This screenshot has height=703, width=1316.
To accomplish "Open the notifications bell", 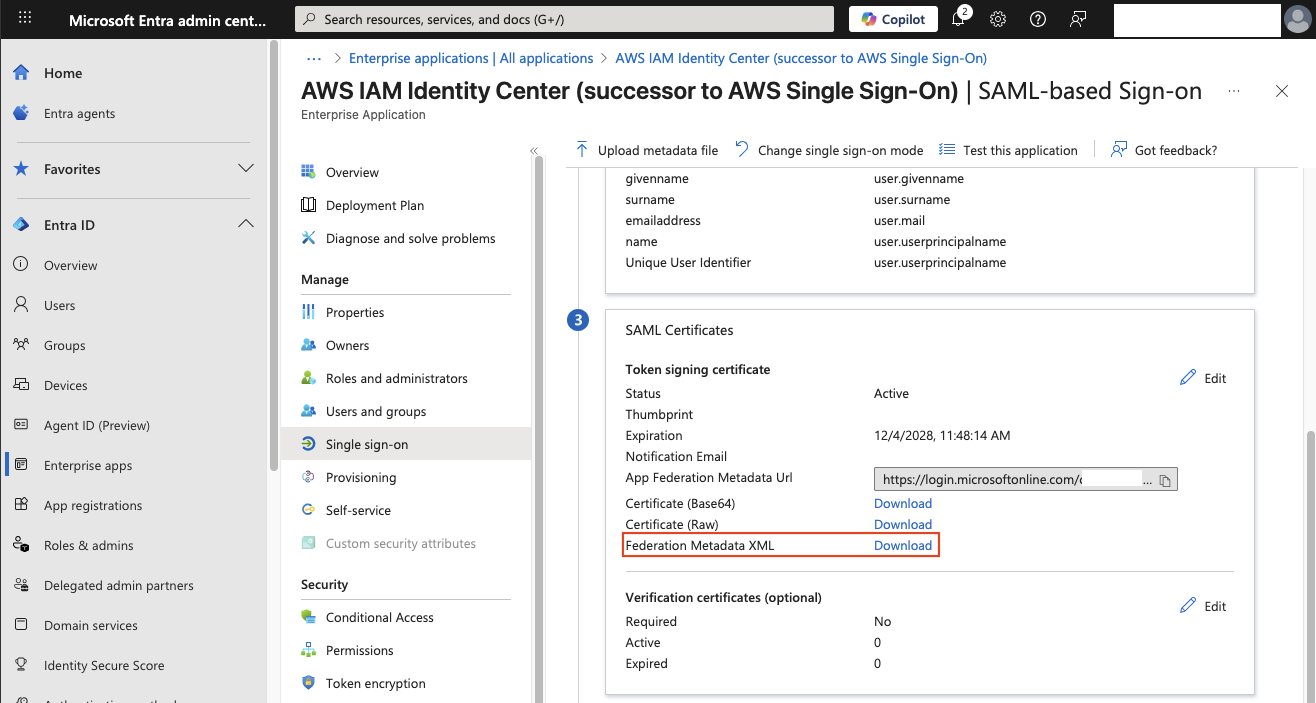I will 958,19.
